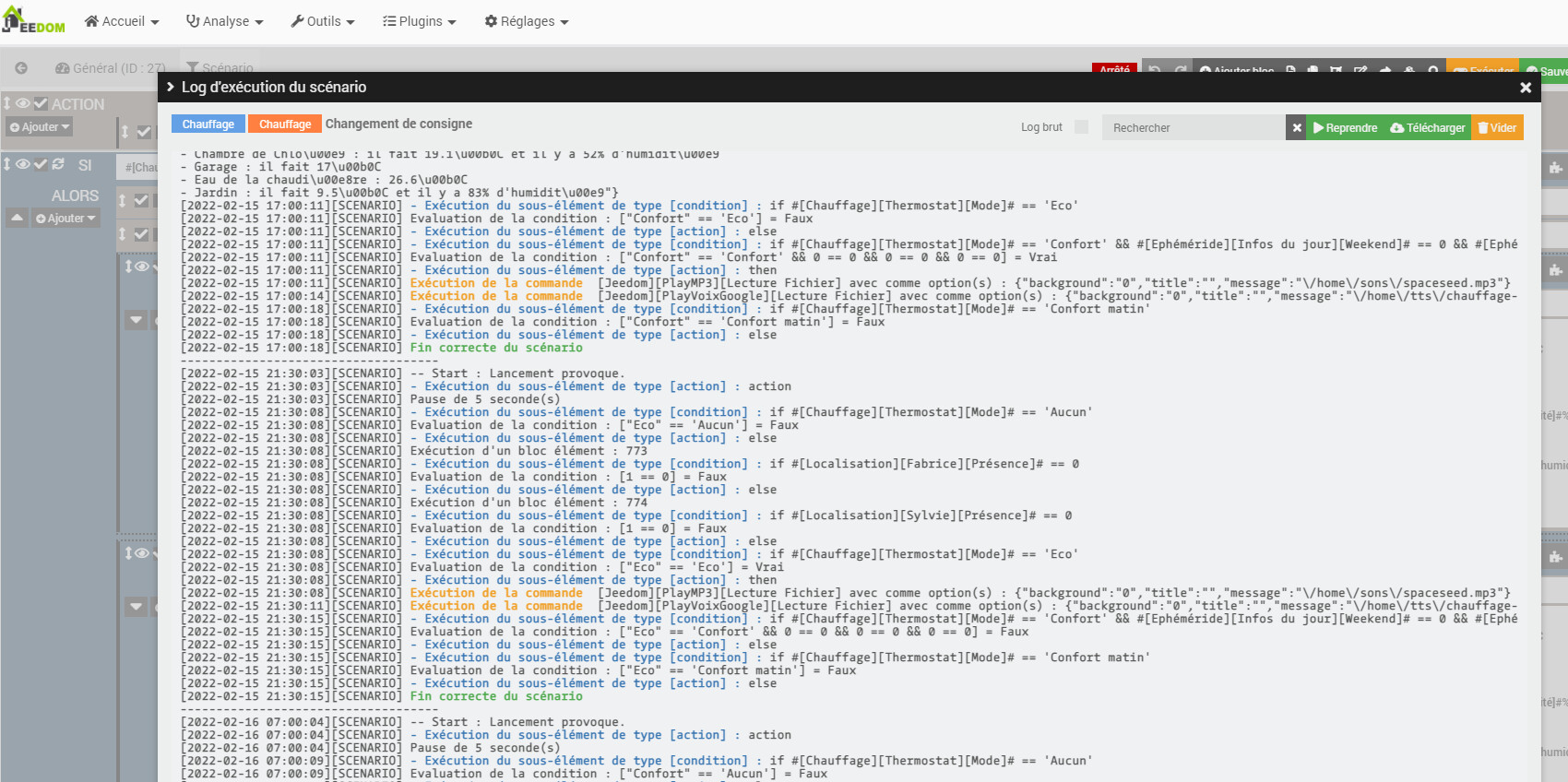
Task: Click the orange Chauffage label
Action: pos(285,124)
